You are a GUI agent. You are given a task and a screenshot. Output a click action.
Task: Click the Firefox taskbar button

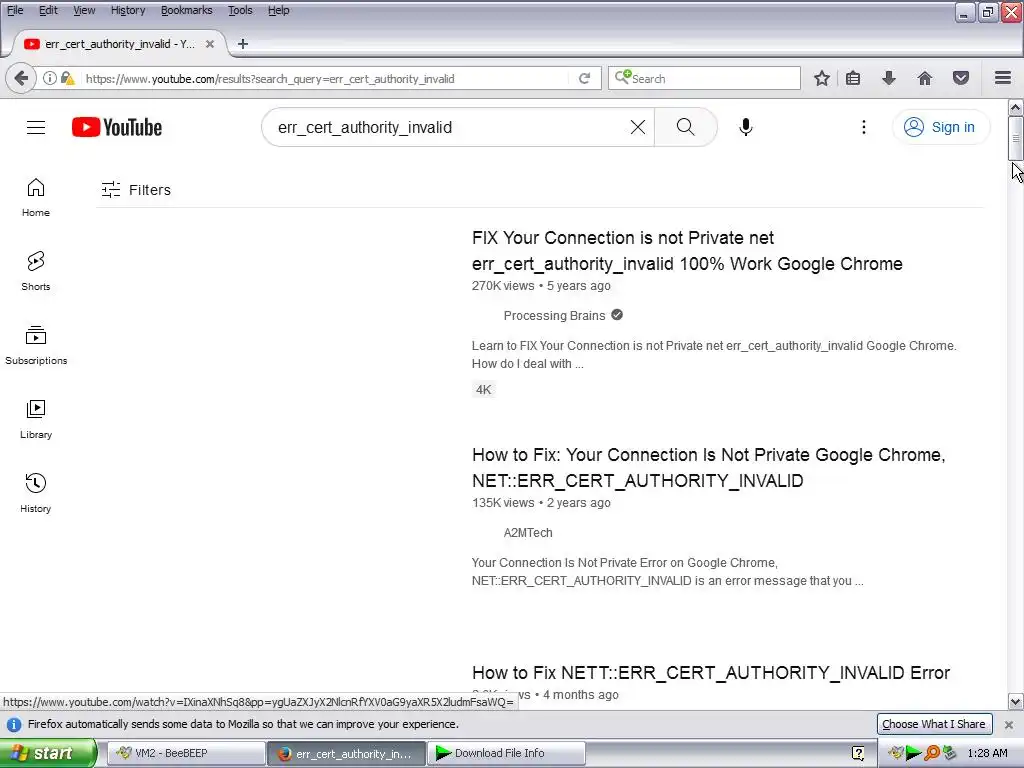(x=346, y=754)
